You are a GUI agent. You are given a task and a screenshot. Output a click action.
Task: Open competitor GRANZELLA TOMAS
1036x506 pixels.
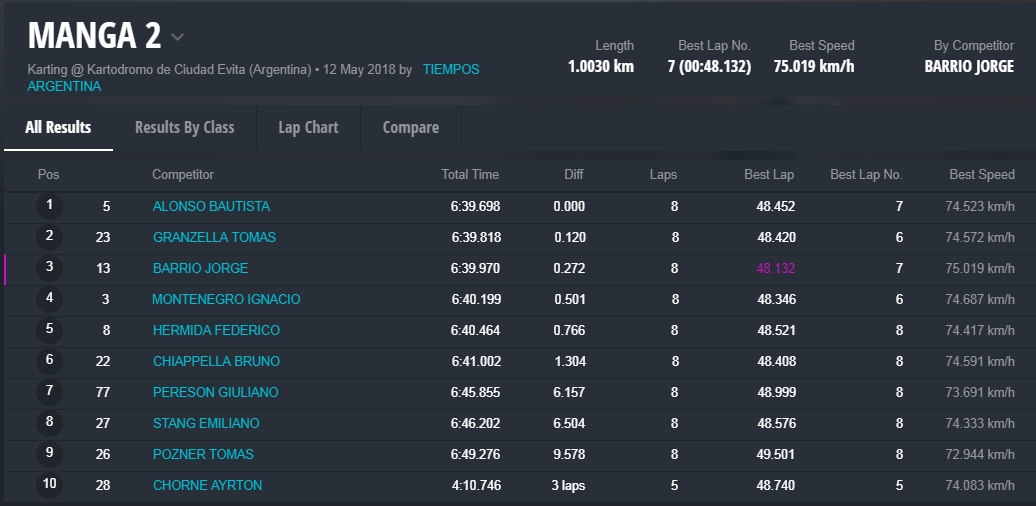214,237
